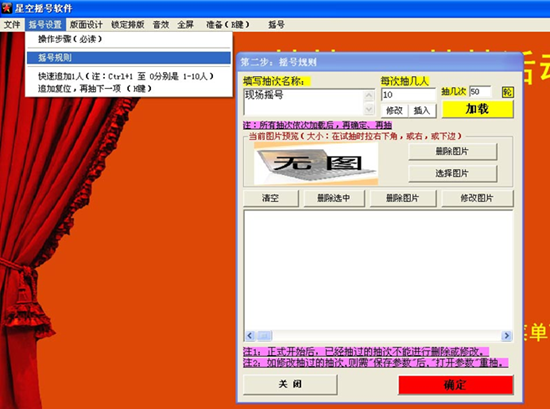Click the 选择图片 button

pyautogui.click(x=452, y=173)
